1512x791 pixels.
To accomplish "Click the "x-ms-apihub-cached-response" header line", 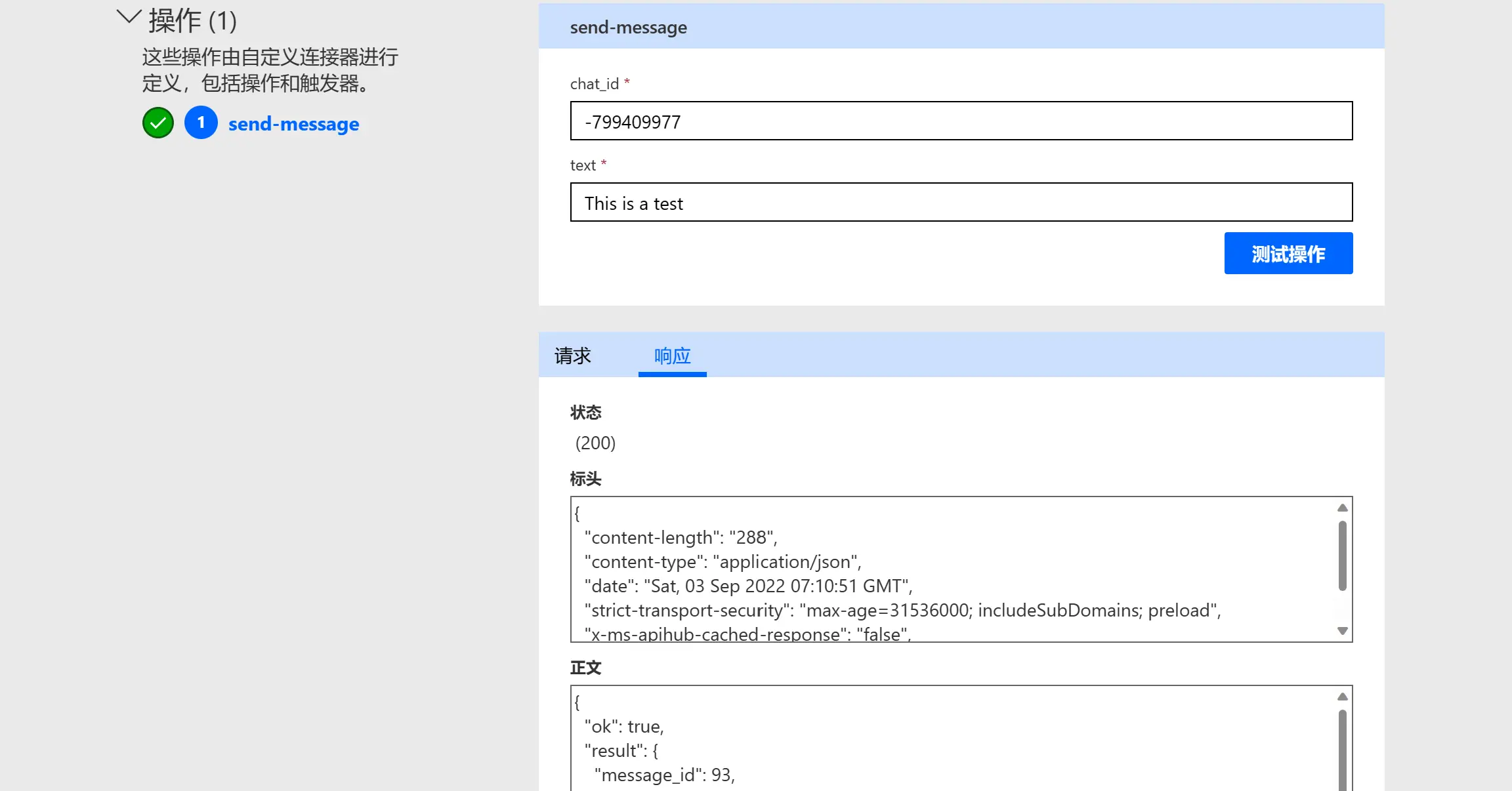I will 748,634.
